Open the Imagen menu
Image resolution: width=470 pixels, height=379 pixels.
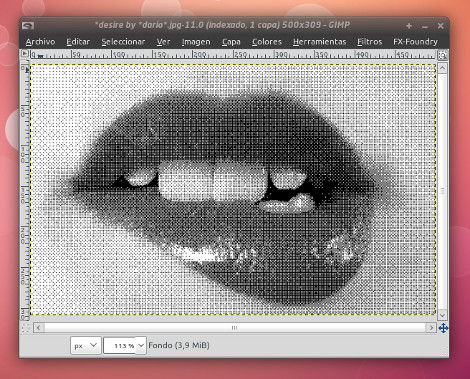[x=196, y=42]
